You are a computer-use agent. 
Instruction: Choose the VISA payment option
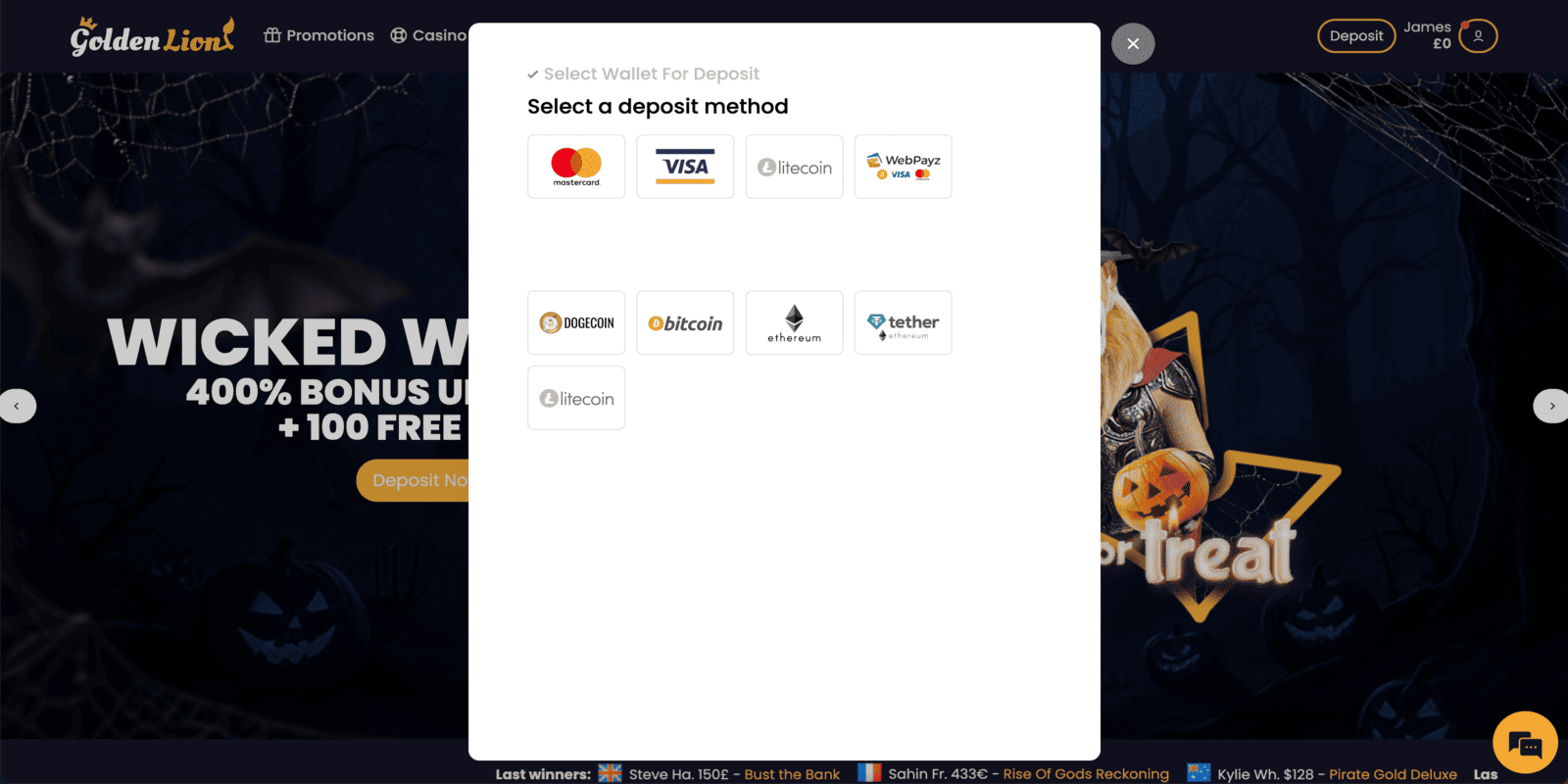pyautogui.click(x=685, y=167)
